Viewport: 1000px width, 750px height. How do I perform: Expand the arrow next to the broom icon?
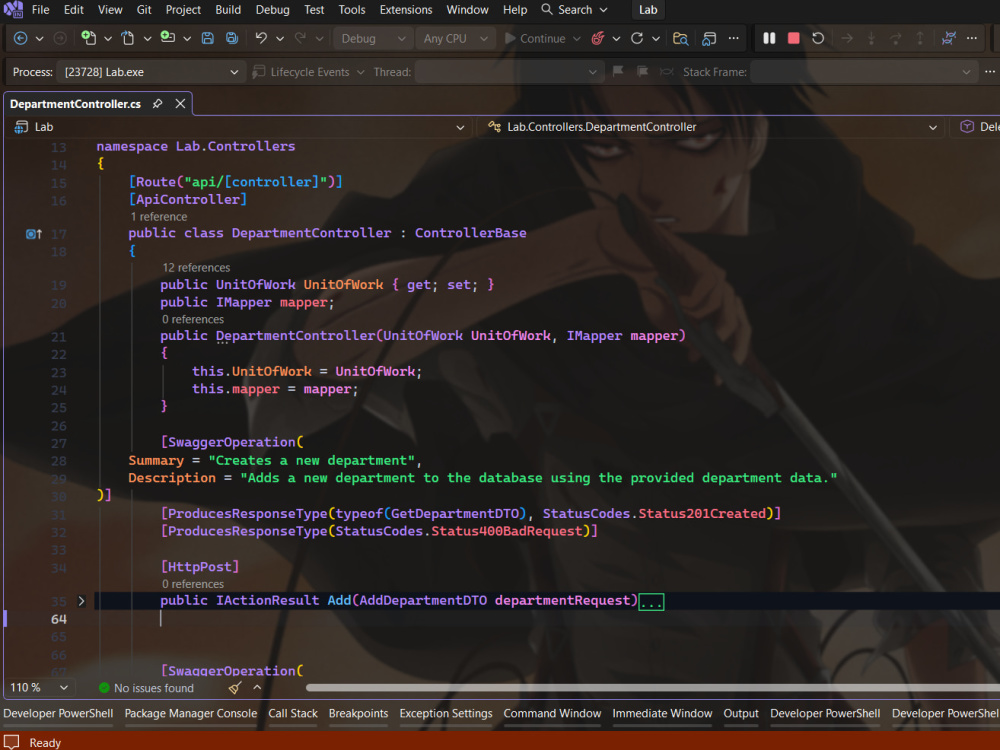[x=257, y=688]
